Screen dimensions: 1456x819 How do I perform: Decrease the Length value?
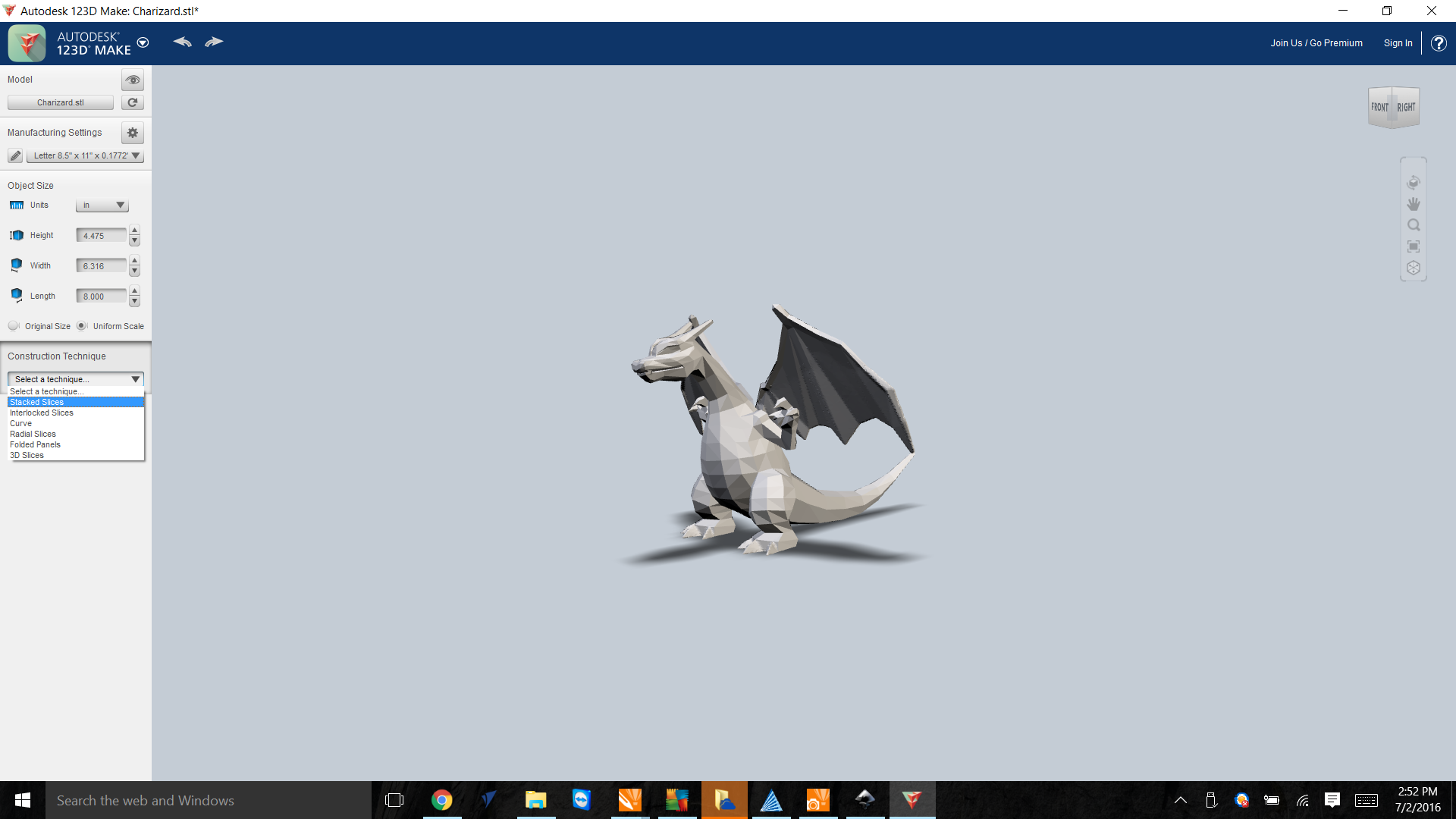pos(134,302)
